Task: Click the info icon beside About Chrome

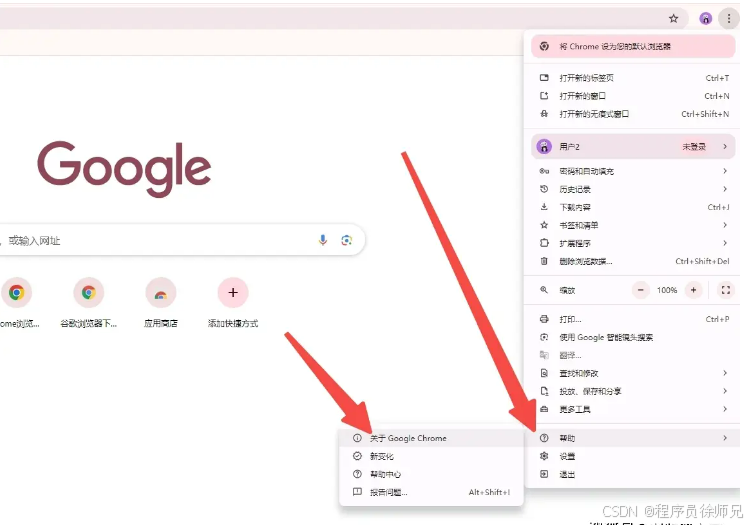Action: 357,438
